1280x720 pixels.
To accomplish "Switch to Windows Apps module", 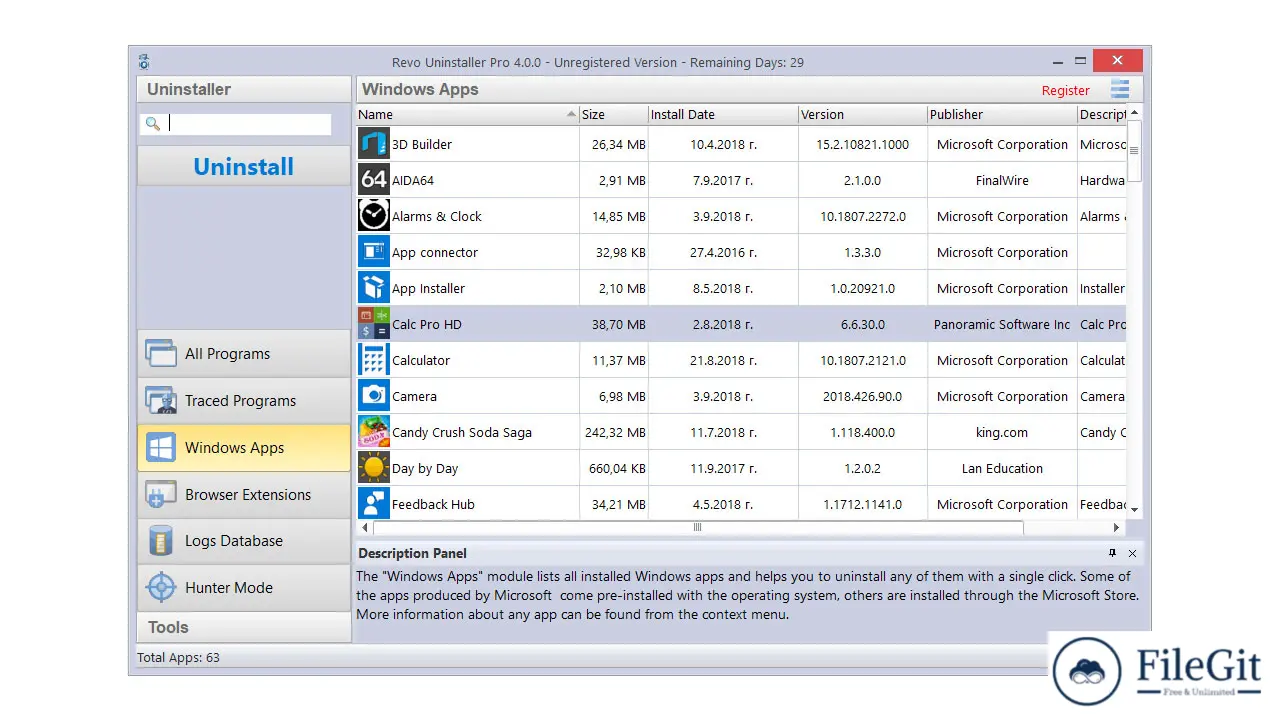I will pyautogui.click(x=244, y=447).
